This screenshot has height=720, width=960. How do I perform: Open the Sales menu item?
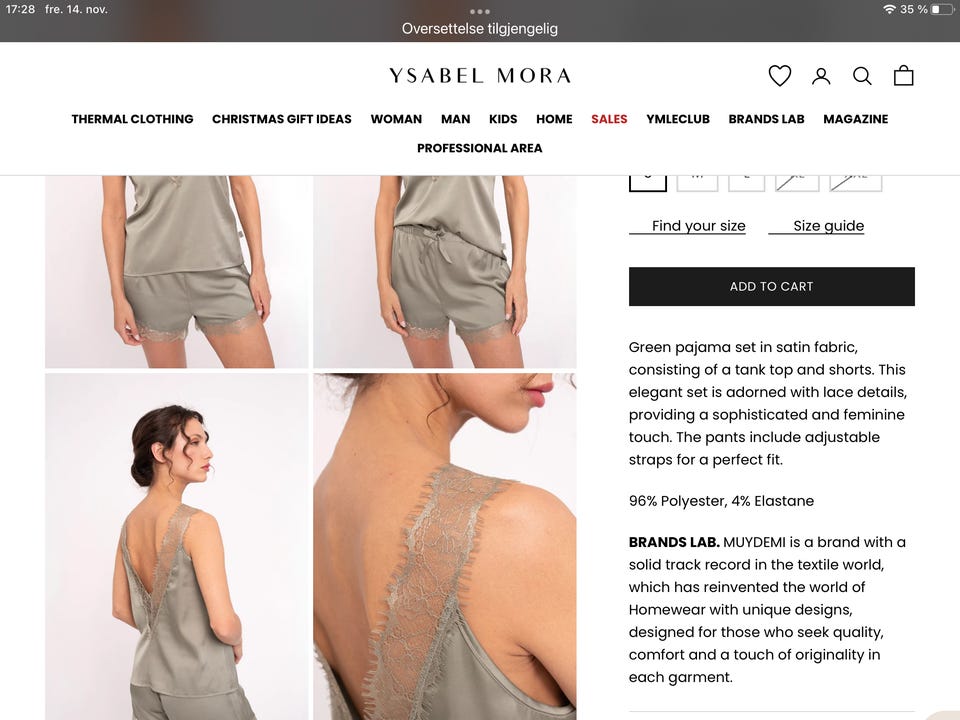click(609, 119)
